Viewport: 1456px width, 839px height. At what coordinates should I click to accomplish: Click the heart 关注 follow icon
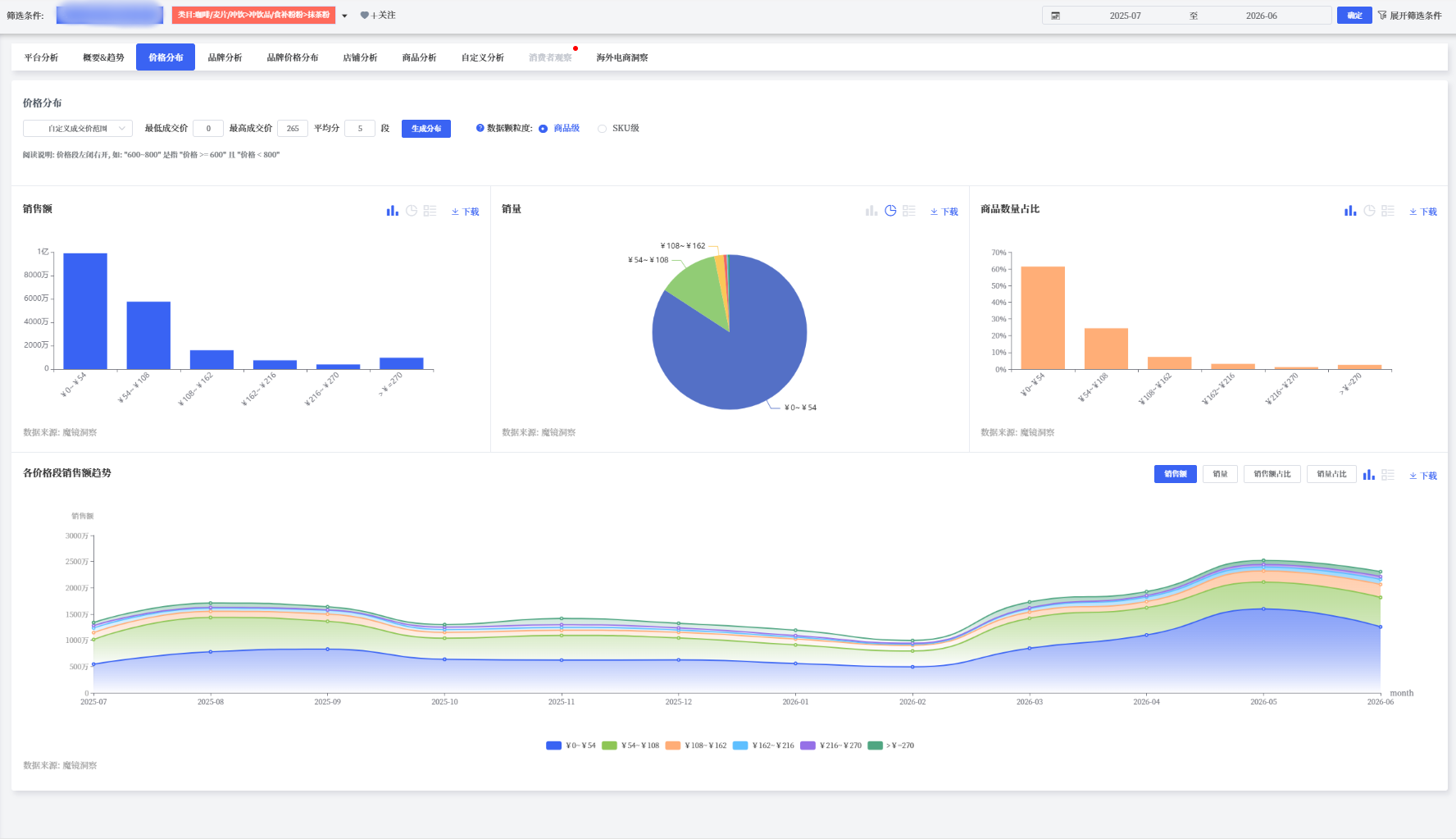(x=365, y=16)
